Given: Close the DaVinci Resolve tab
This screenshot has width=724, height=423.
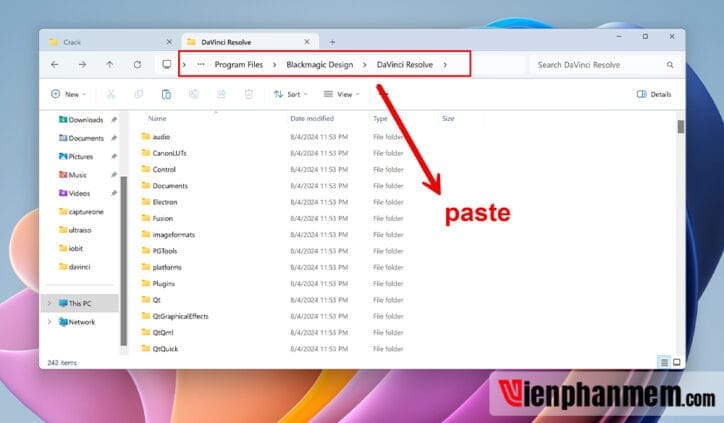Looking at the screenshot, I should 307,42.
